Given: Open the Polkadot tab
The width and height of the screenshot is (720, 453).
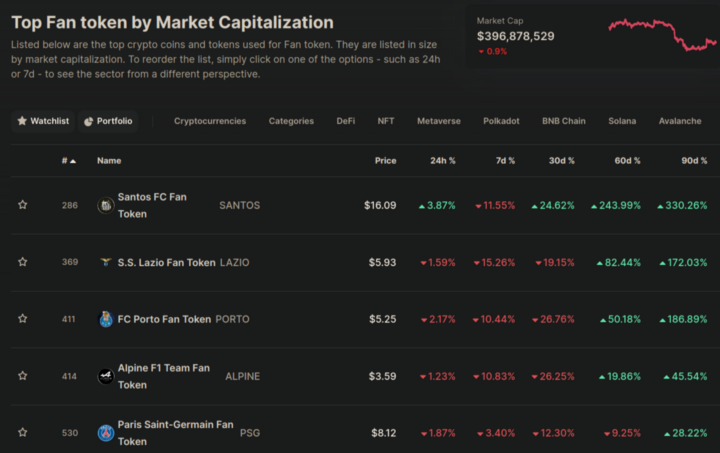Looking at the screenshot, I should pos(501,121).
